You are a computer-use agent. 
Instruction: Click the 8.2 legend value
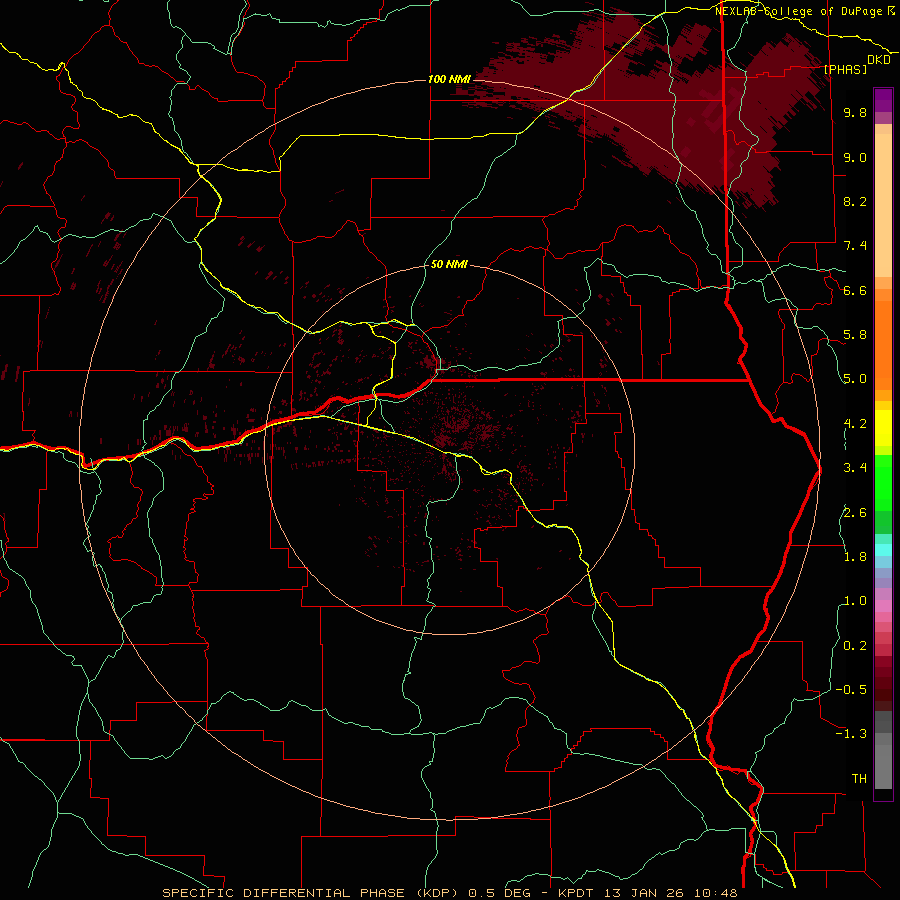(x=855, y=201)
